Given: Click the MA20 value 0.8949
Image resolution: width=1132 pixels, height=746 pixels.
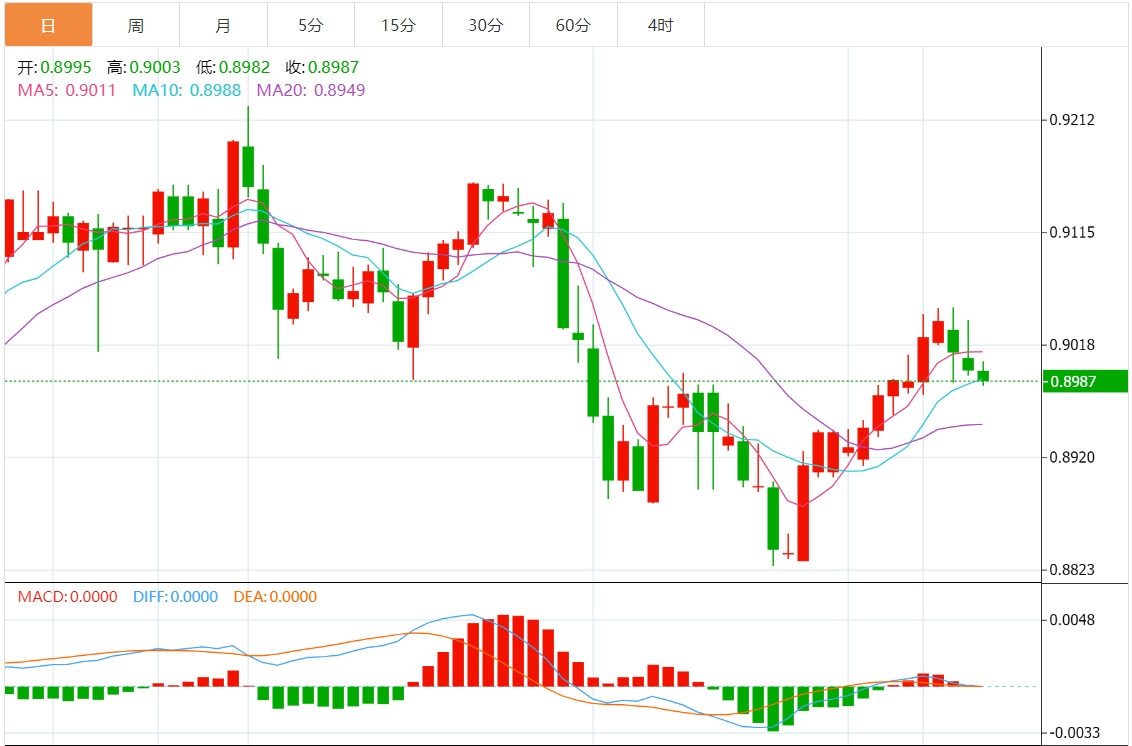Looking at the screenshot, I should pyautogui.click(x=339, y=90).
